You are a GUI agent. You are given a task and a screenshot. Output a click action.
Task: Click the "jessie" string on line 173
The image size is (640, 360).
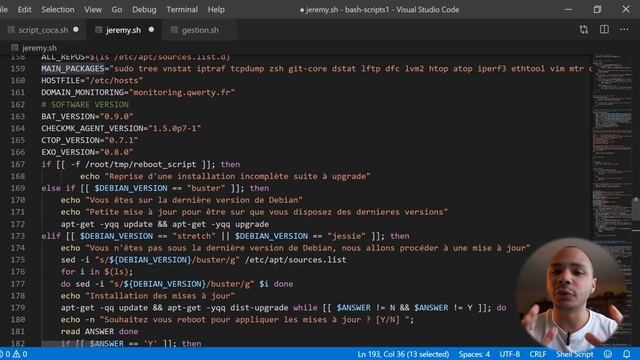pos(347,236)
